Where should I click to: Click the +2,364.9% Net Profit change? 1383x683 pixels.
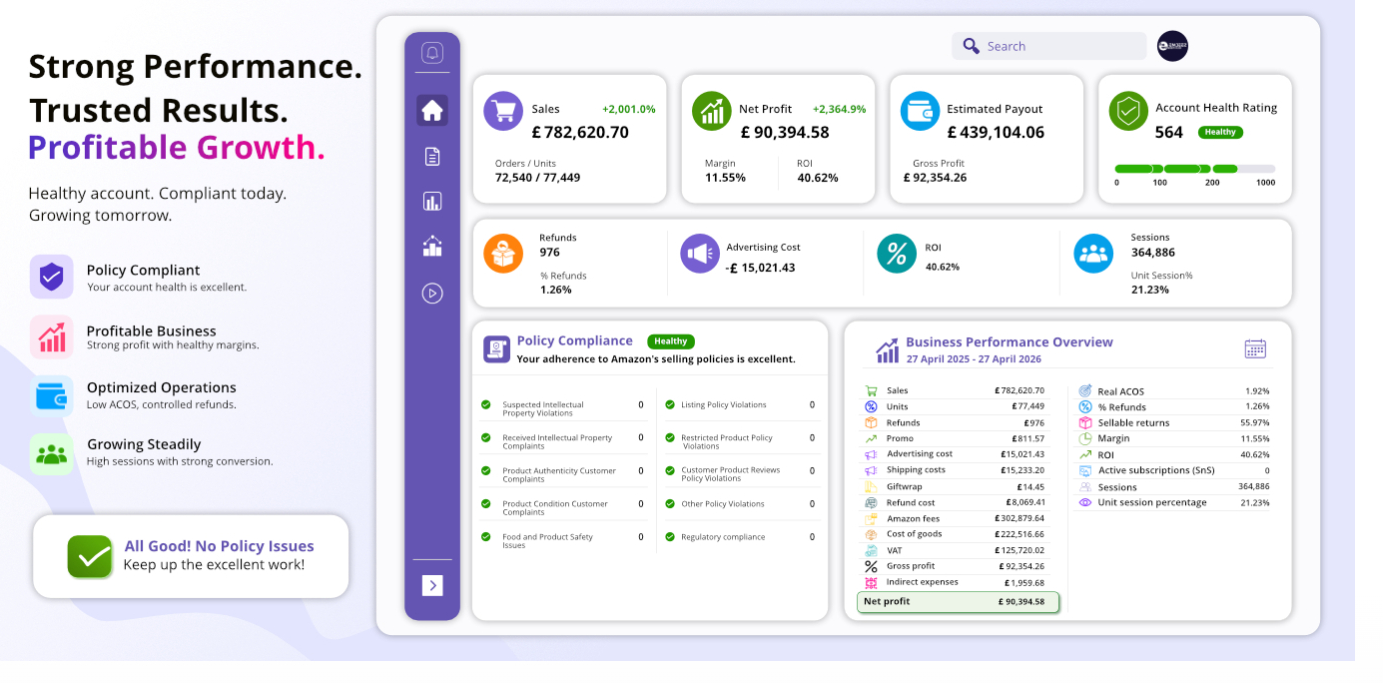coord(839,109)
